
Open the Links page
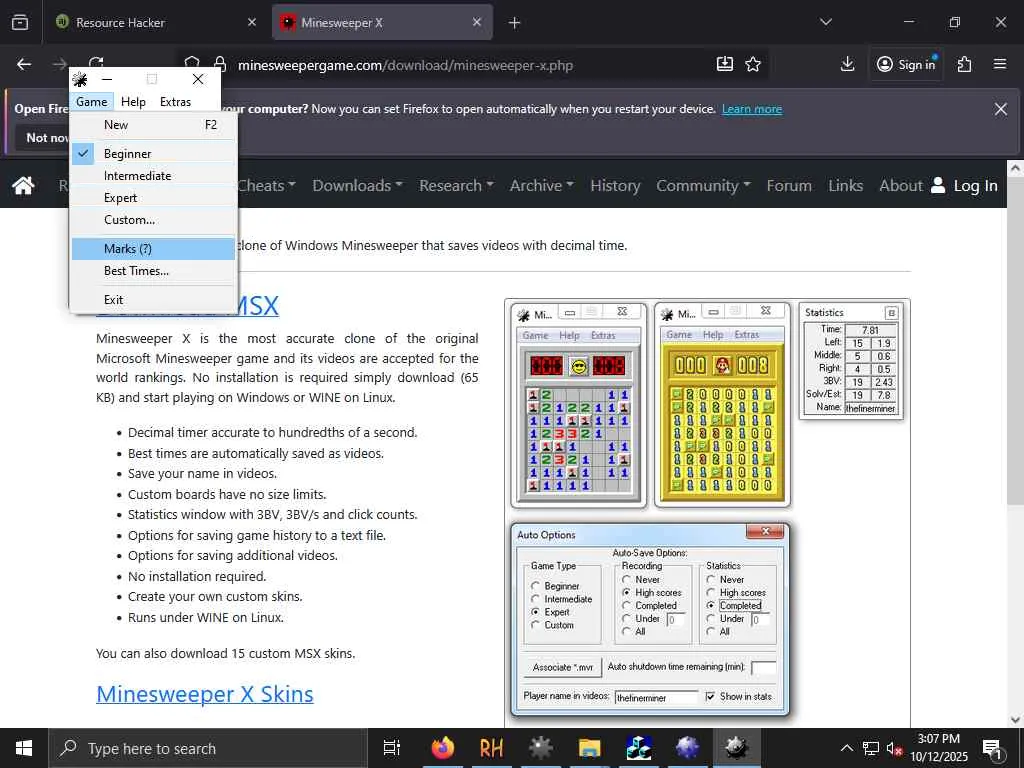tap(846, 185)
